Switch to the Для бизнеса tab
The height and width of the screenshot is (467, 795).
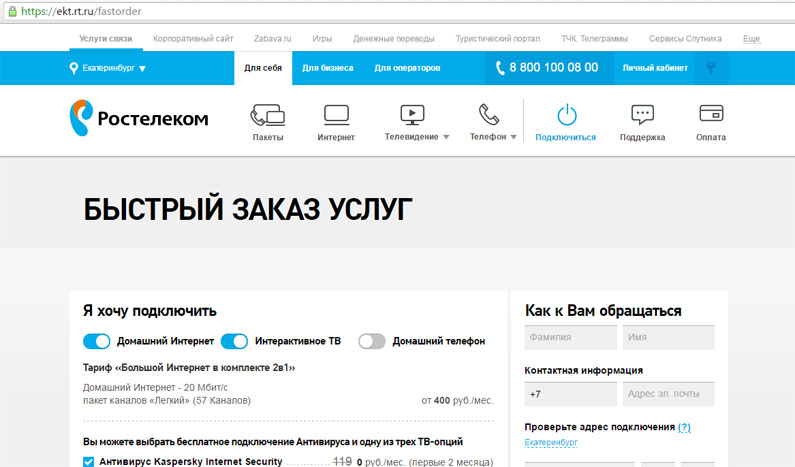pyautogui.click(x=327, y=68)
